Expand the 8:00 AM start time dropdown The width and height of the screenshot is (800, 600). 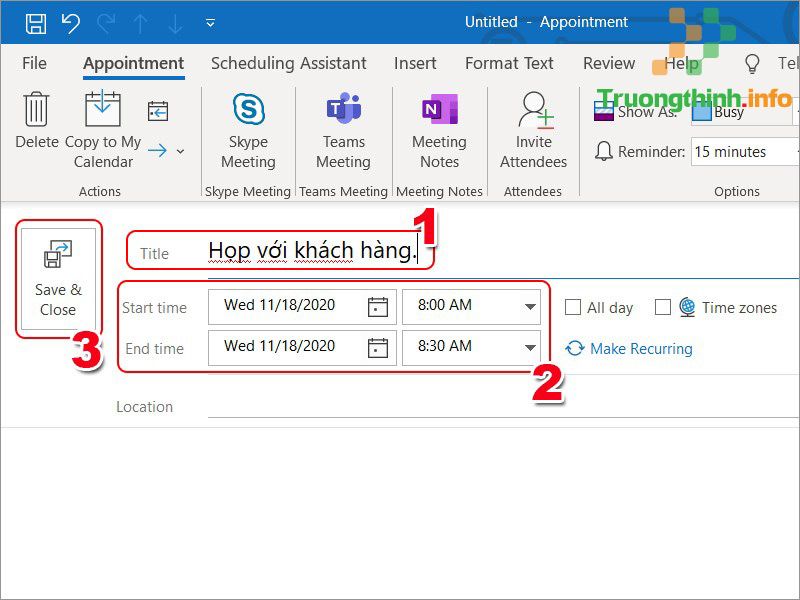[530, 307]
